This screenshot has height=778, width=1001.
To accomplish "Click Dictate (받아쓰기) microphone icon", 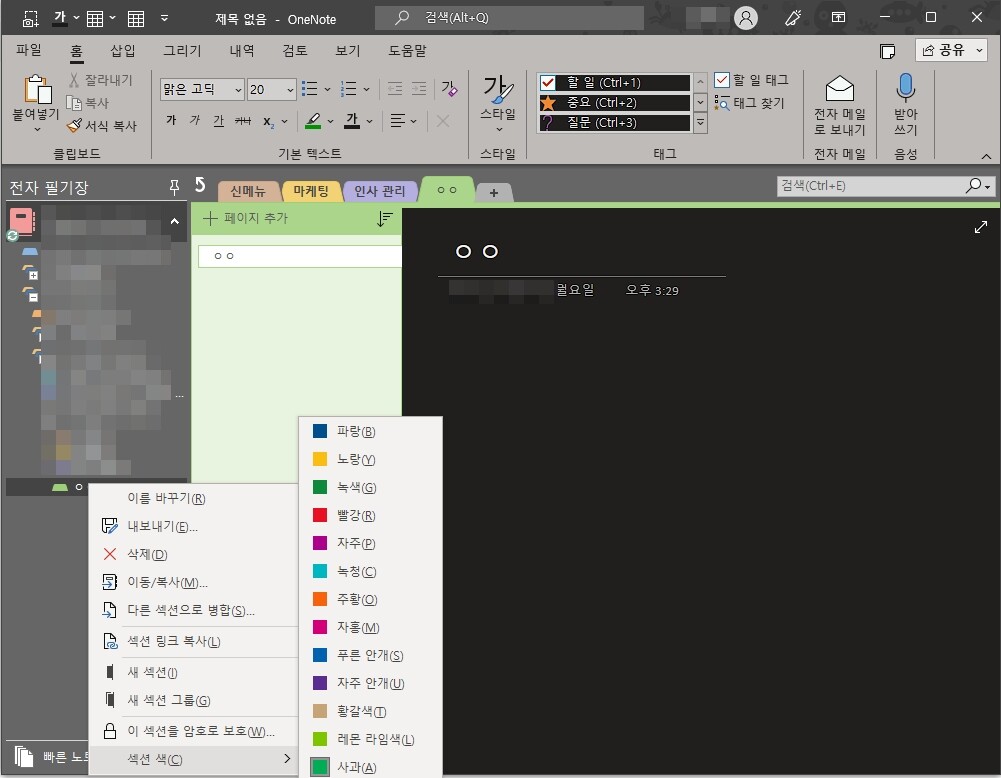I will 905,87.
